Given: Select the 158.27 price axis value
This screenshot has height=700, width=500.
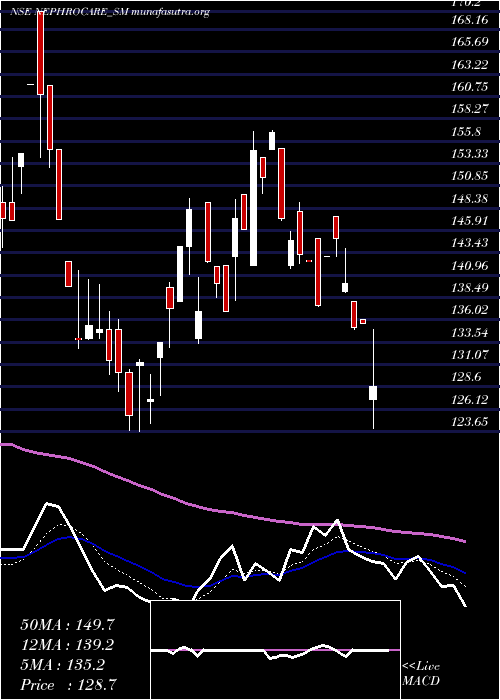Looking at the screenshot, I should (x=470, y=109).
